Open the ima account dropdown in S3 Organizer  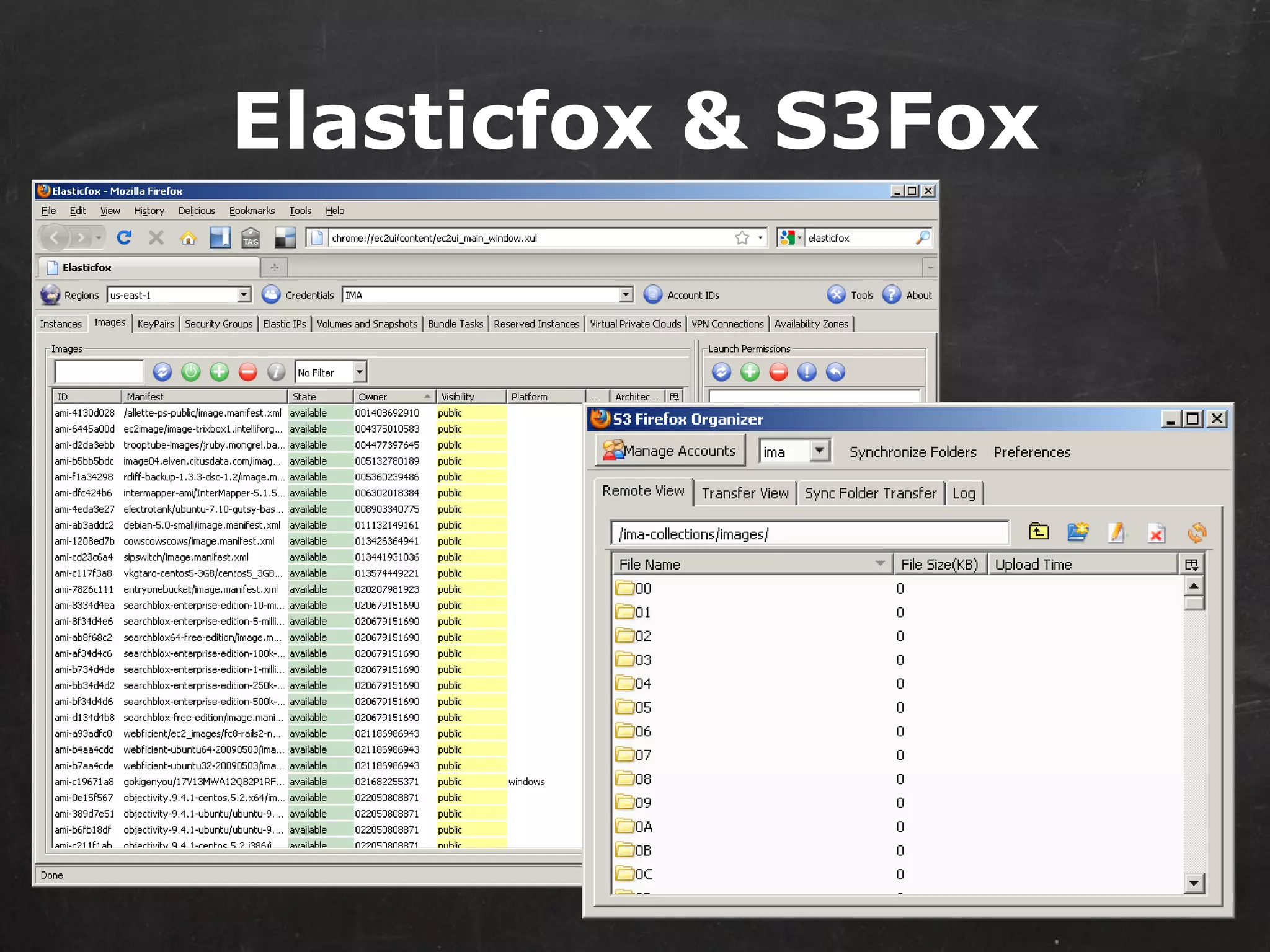click(820, 451)
